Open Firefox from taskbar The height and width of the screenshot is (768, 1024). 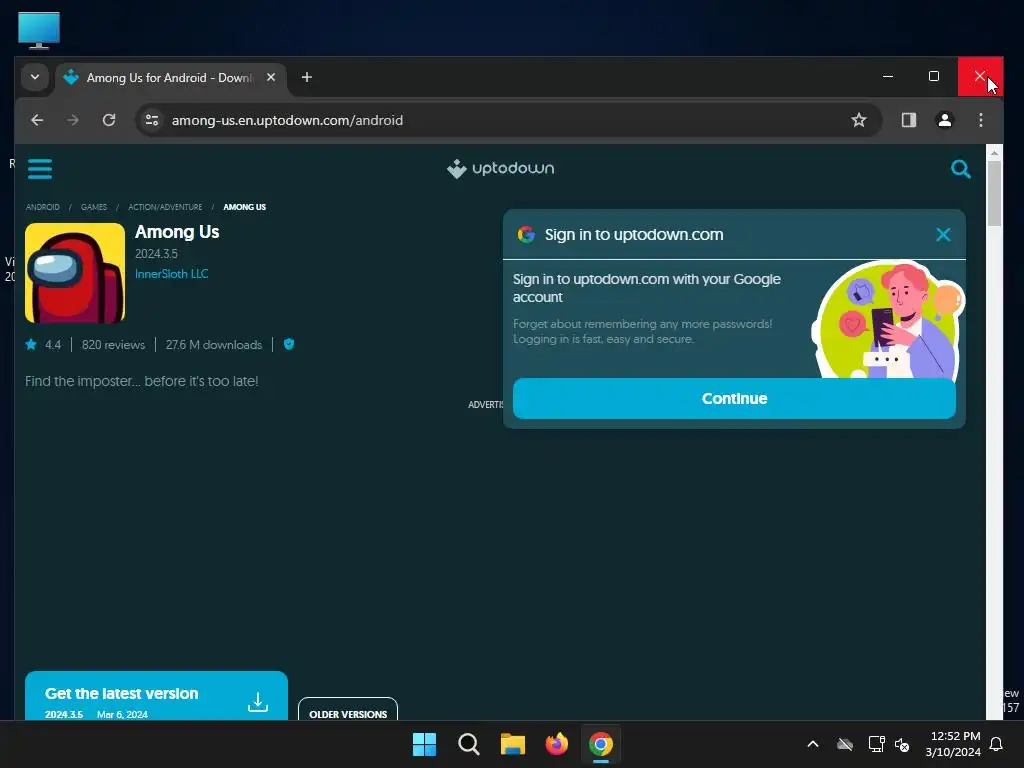click(x=556, y=744)
